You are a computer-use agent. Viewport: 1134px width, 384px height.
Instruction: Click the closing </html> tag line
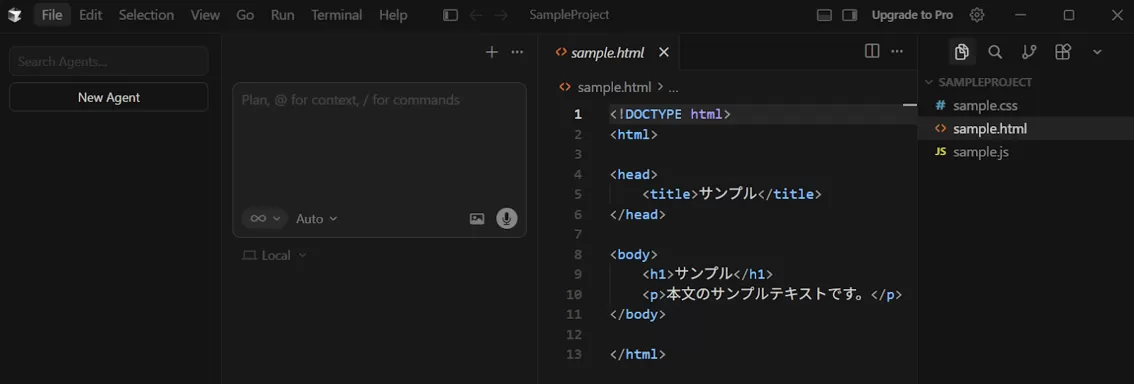[637, 354]
